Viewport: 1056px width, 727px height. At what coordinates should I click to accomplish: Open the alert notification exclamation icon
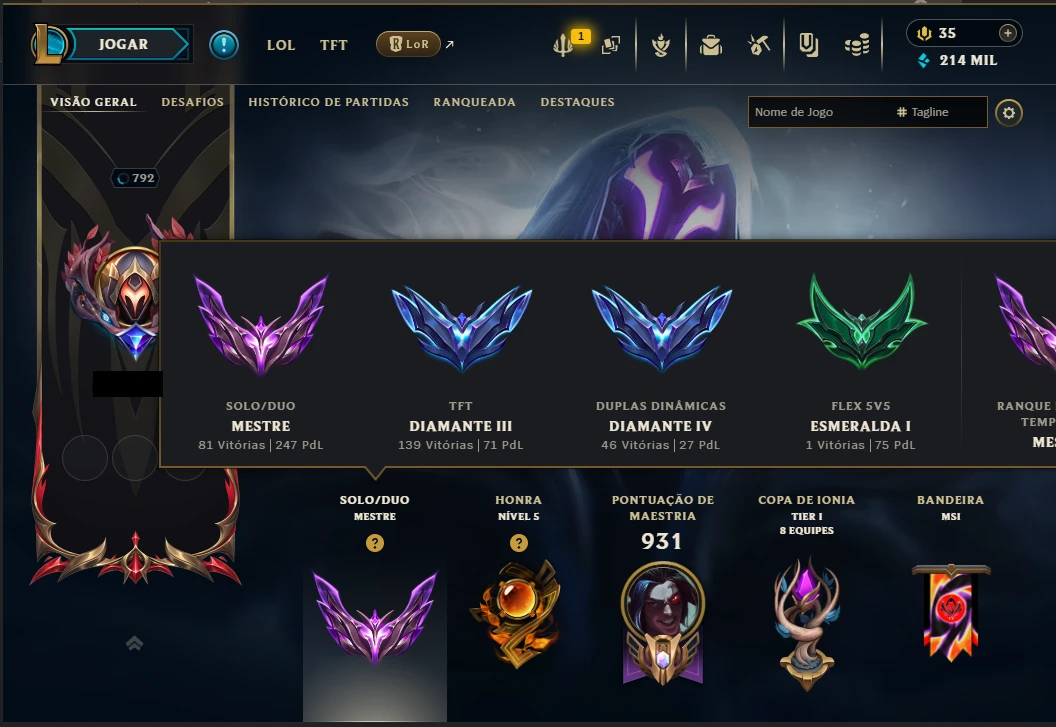[x=224, y=45]
